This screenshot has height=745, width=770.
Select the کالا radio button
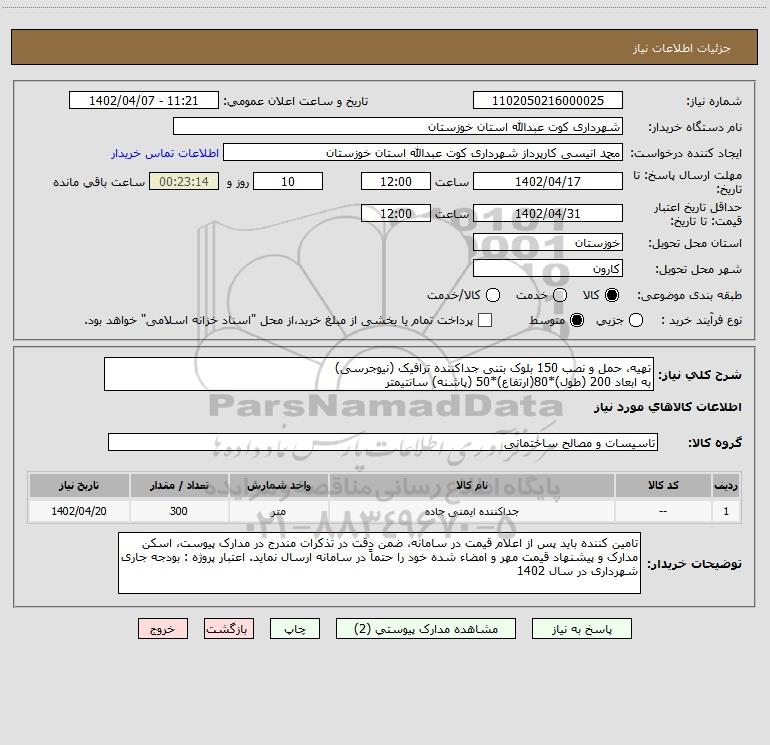pos(612,295)
